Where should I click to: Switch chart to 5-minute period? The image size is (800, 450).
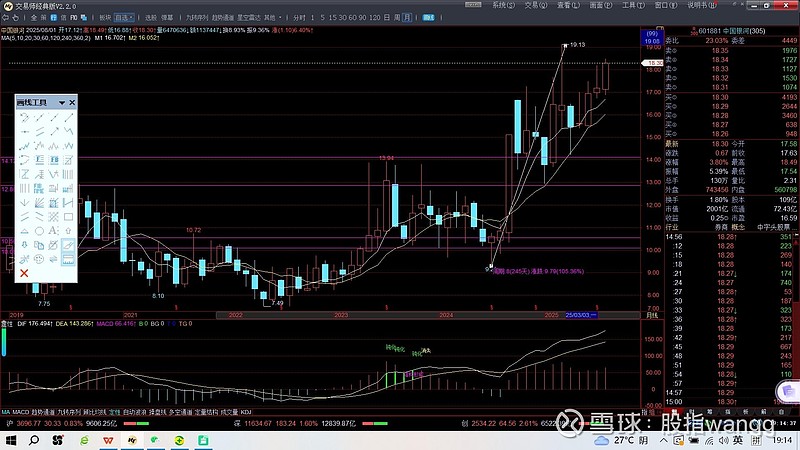(322, 17)
